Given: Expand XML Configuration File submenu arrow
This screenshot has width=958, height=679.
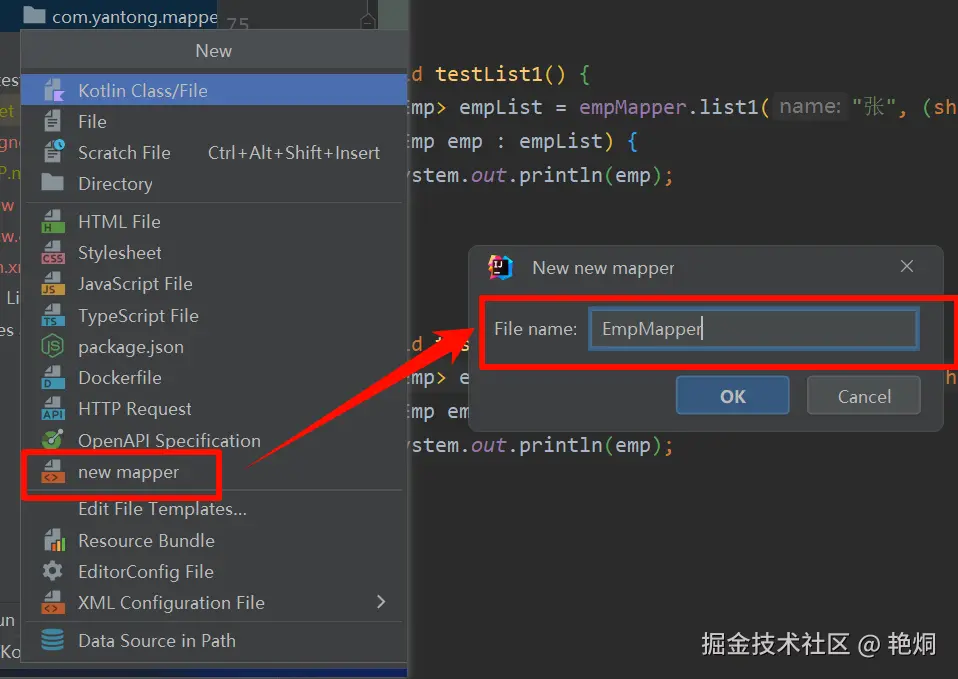Looking at the screenshot, I should (x=381, y=602).
